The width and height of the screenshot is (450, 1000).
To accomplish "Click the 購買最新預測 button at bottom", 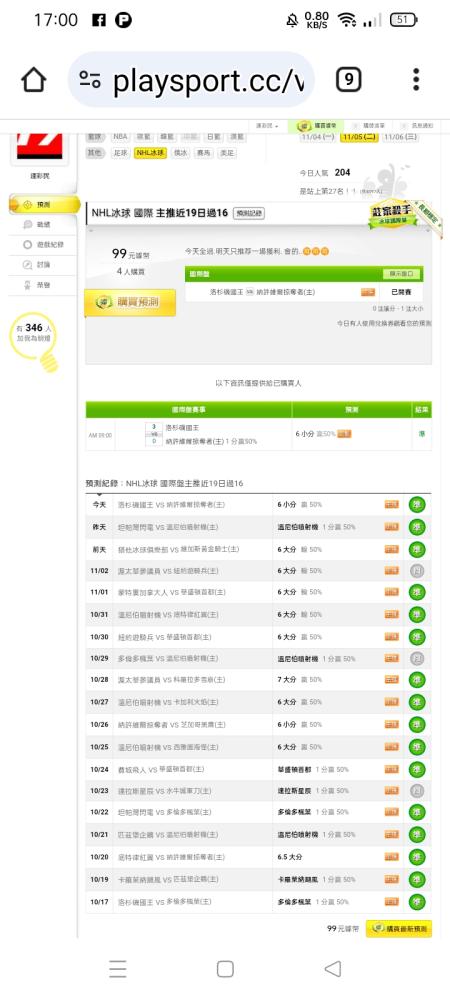I will coord(400,929).
